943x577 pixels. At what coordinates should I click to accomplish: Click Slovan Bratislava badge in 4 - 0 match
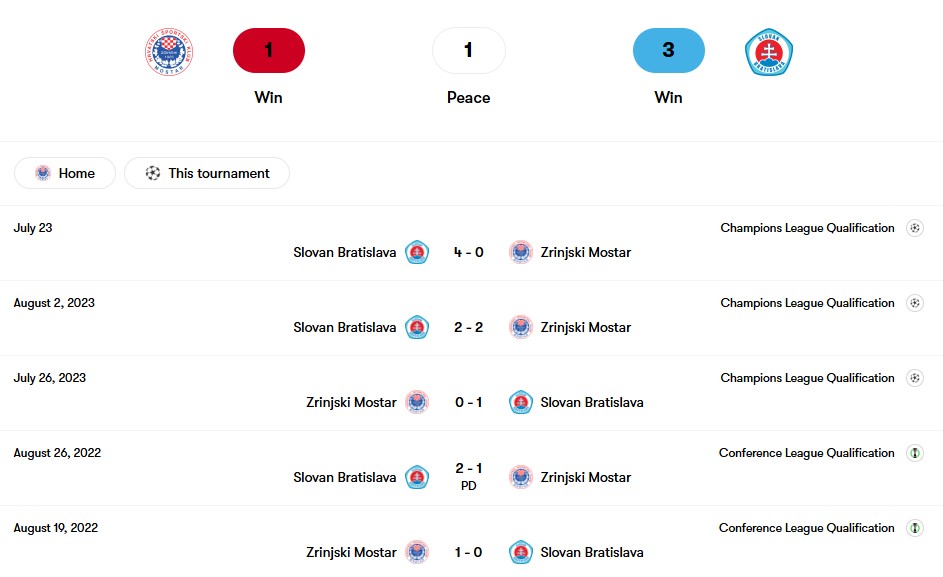pyautogui.click(x=417, y=252)
